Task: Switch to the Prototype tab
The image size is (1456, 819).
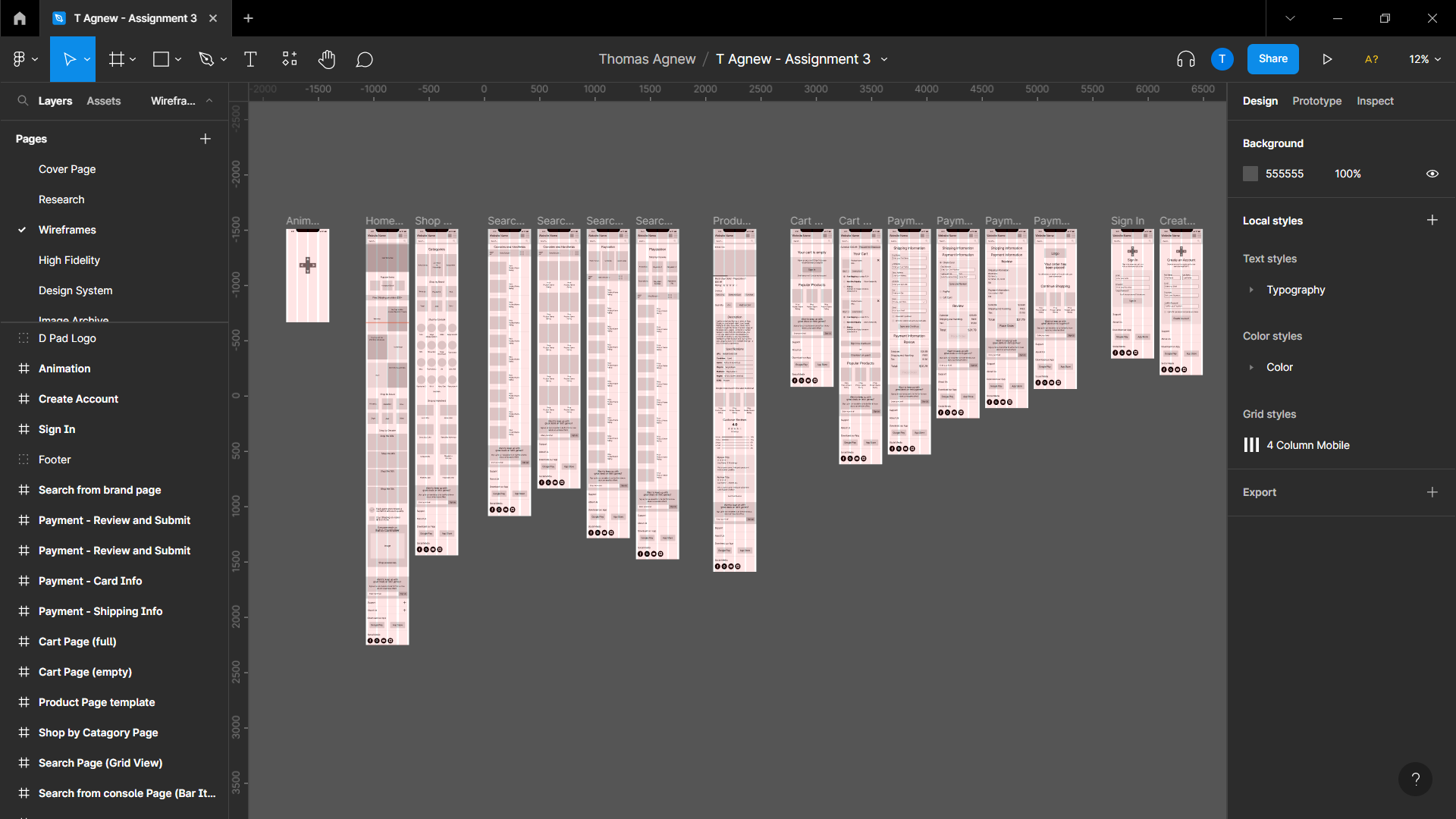Action: (1316, 101)
